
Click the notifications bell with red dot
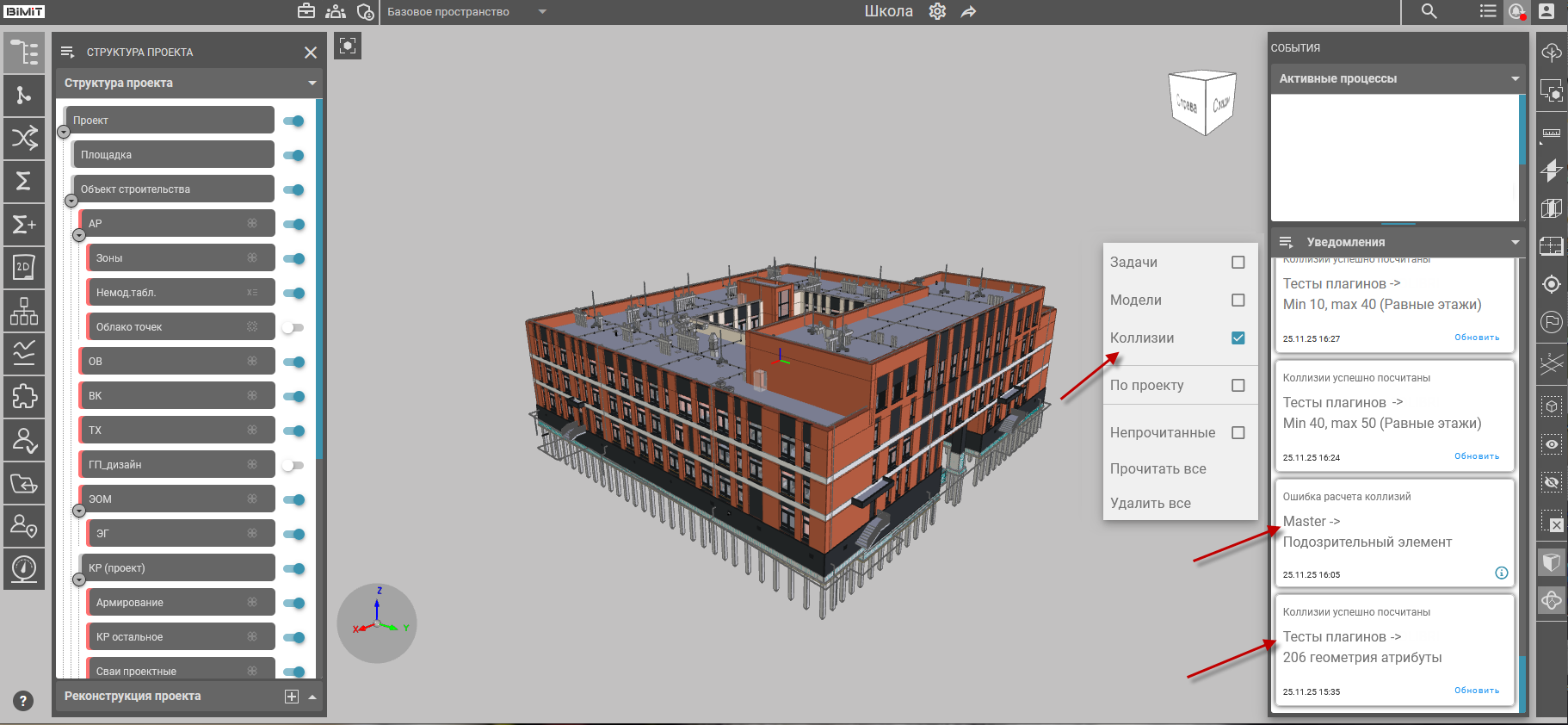click(x=1516, y=11)
